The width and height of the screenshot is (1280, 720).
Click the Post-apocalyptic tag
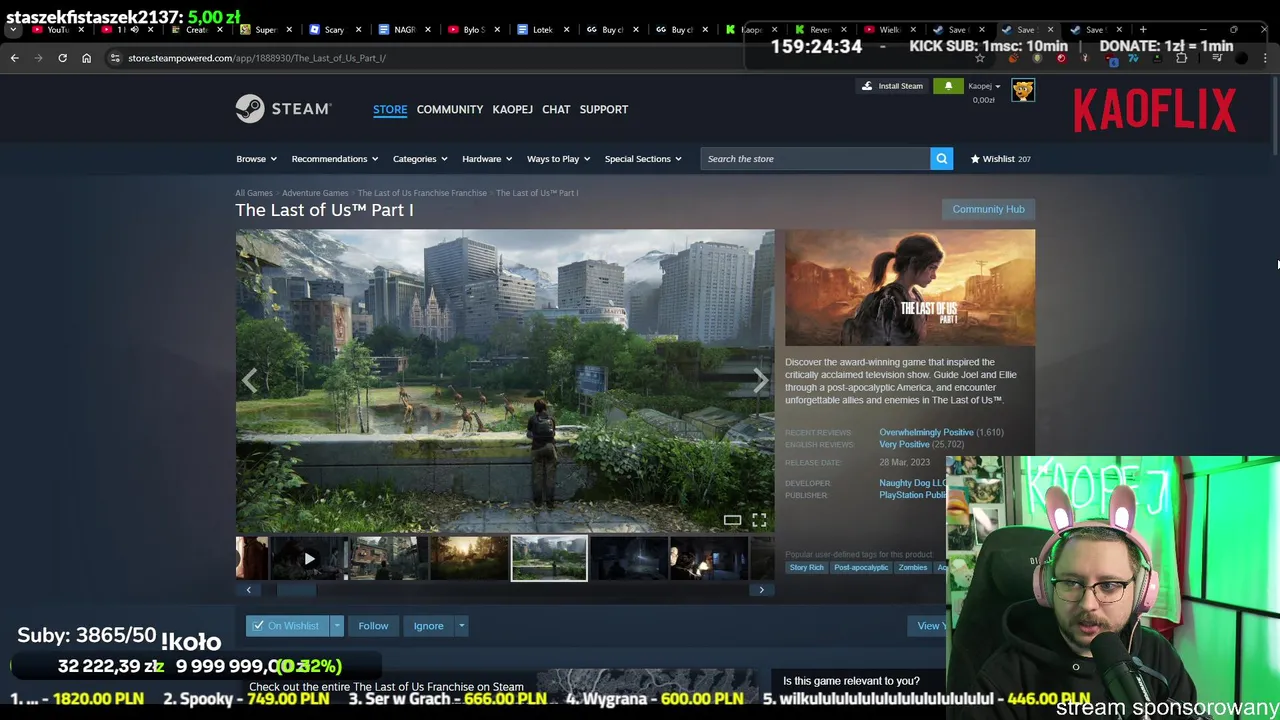coord(861,568)
